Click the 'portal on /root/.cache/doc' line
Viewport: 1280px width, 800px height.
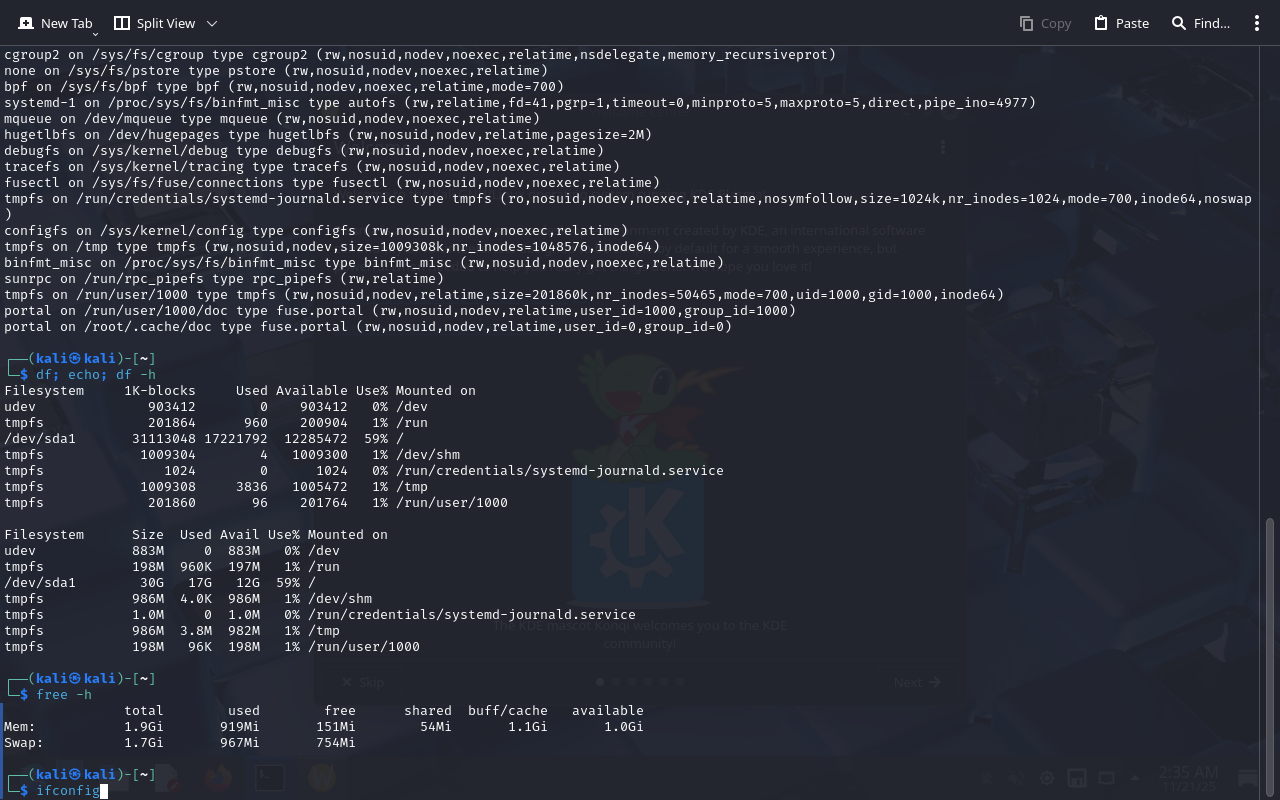point(368,327)
